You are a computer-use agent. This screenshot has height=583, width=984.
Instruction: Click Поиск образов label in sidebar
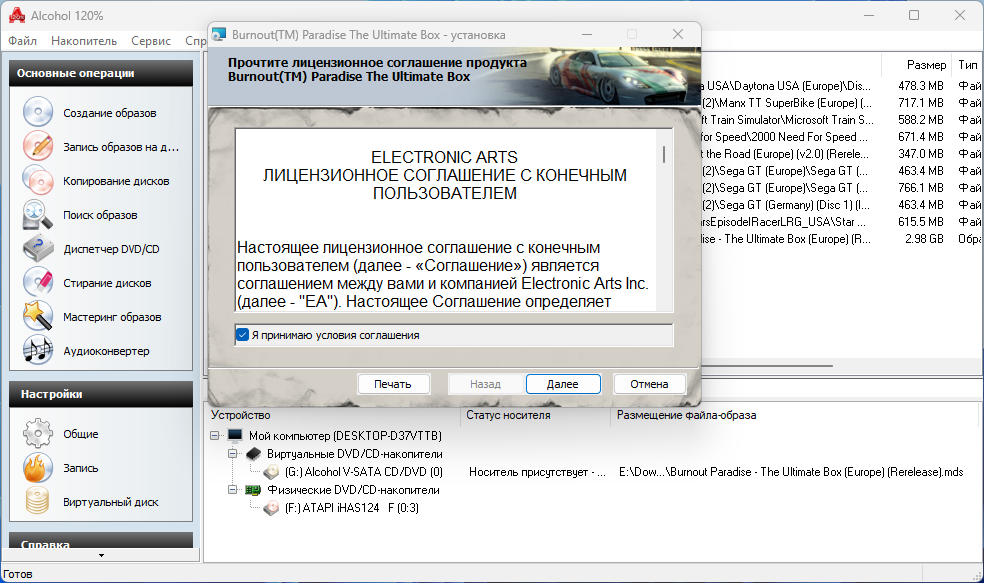click(x=100, y=215)
